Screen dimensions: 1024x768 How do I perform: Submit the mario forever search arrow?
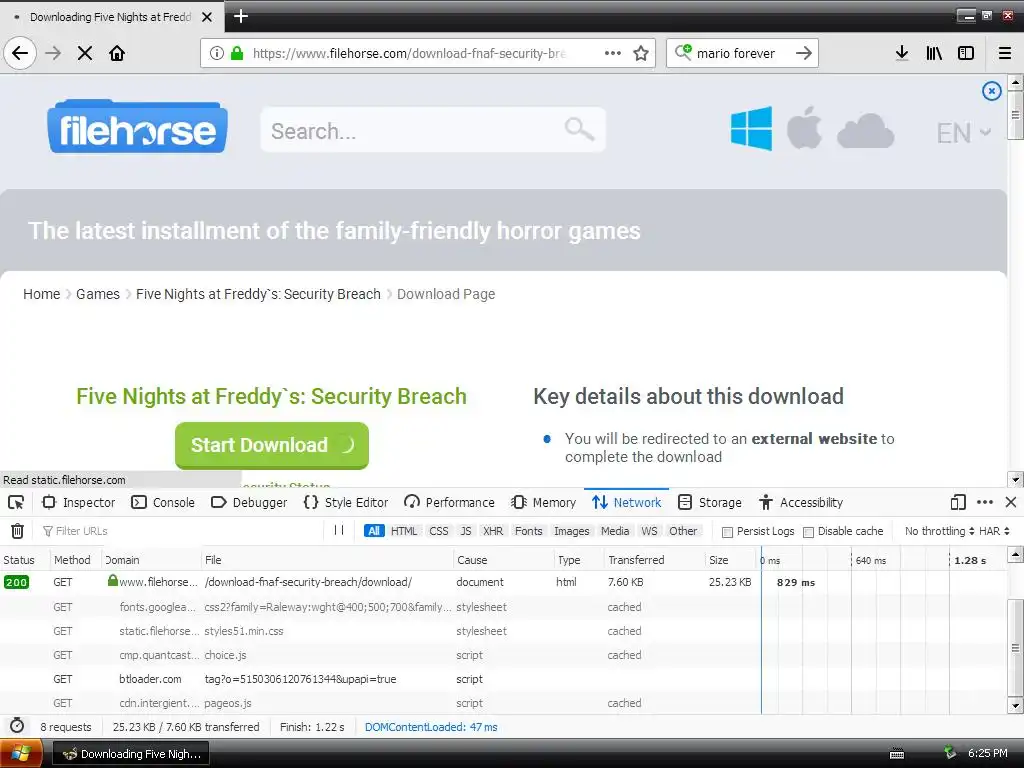(804, 53)
